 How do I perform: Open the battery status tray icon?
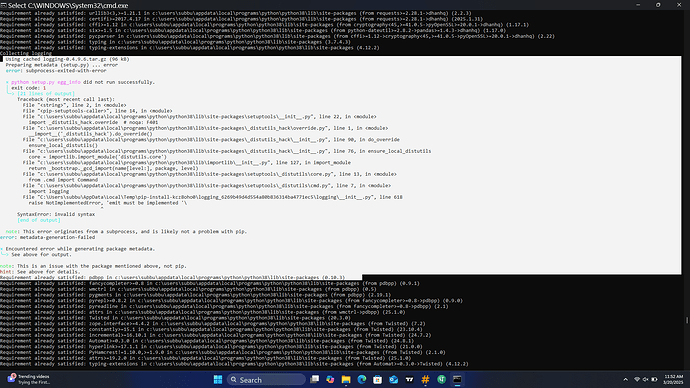coord(654,379)
